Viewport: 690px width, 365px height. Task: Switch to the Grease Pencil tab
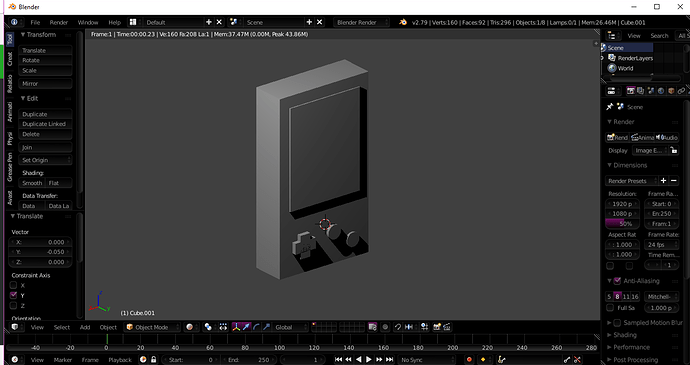coord(10,167)
